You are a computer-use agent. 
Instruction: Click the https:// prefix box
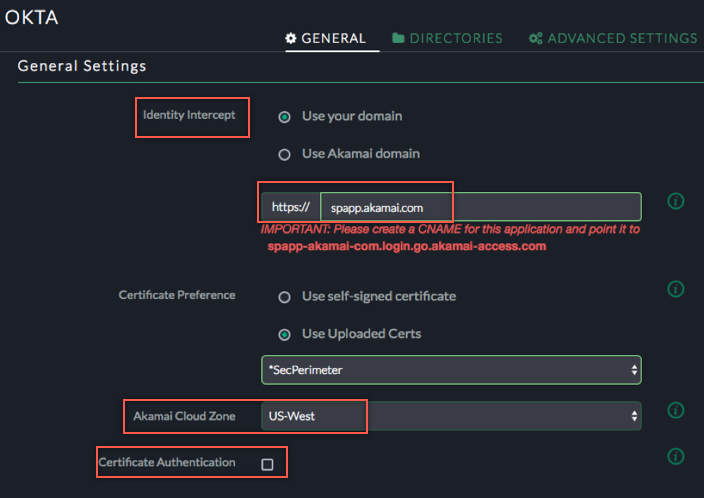[x=291, y=207]
